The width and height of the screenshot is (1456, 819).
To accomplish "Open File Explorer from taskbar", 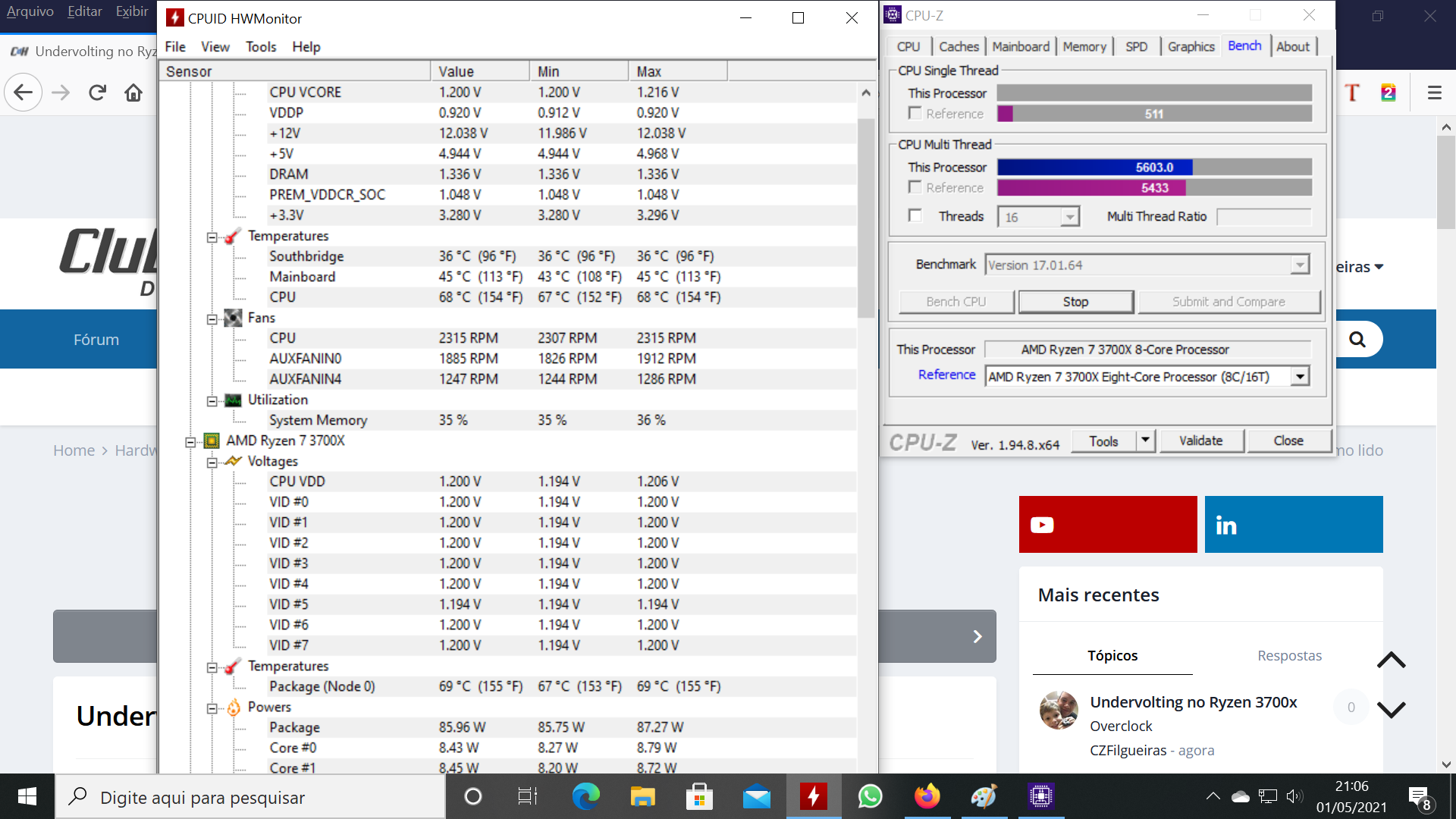I will click(x=642, y=796).
